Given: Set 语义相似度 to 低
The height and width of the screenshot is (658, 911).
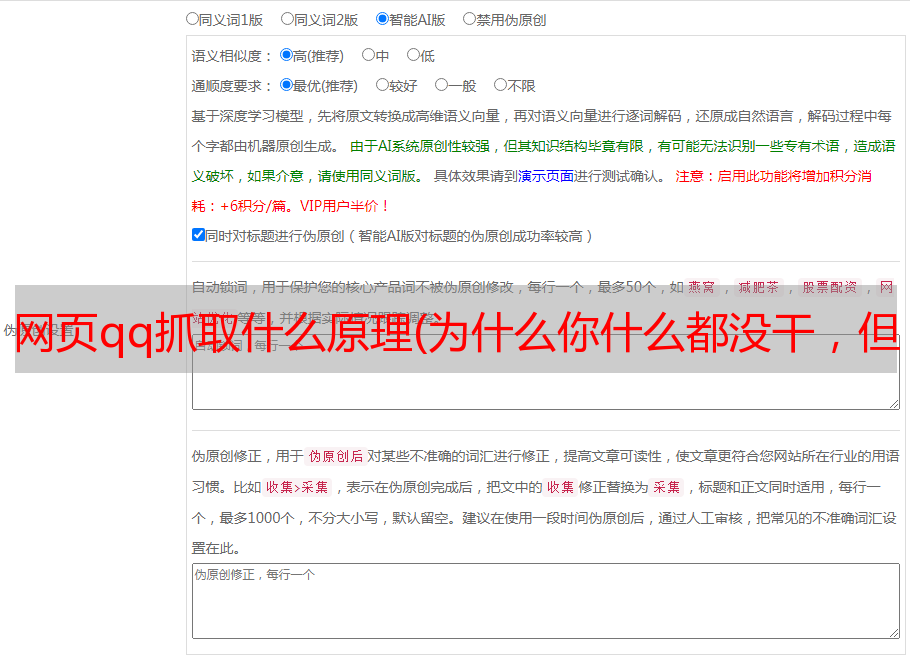Looking at the screenshot, I should point(413,55).
